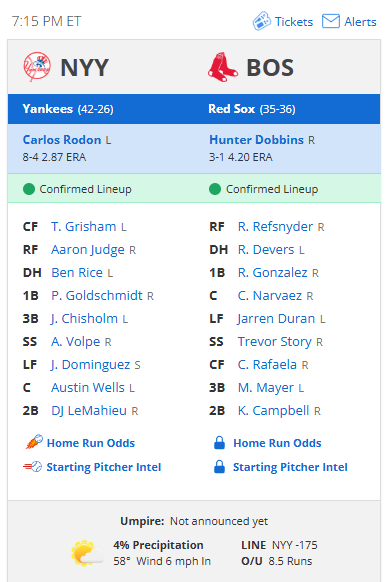Select Trevor Story in the lineup
The image size is (387, 582).
(x=275, y=342)
